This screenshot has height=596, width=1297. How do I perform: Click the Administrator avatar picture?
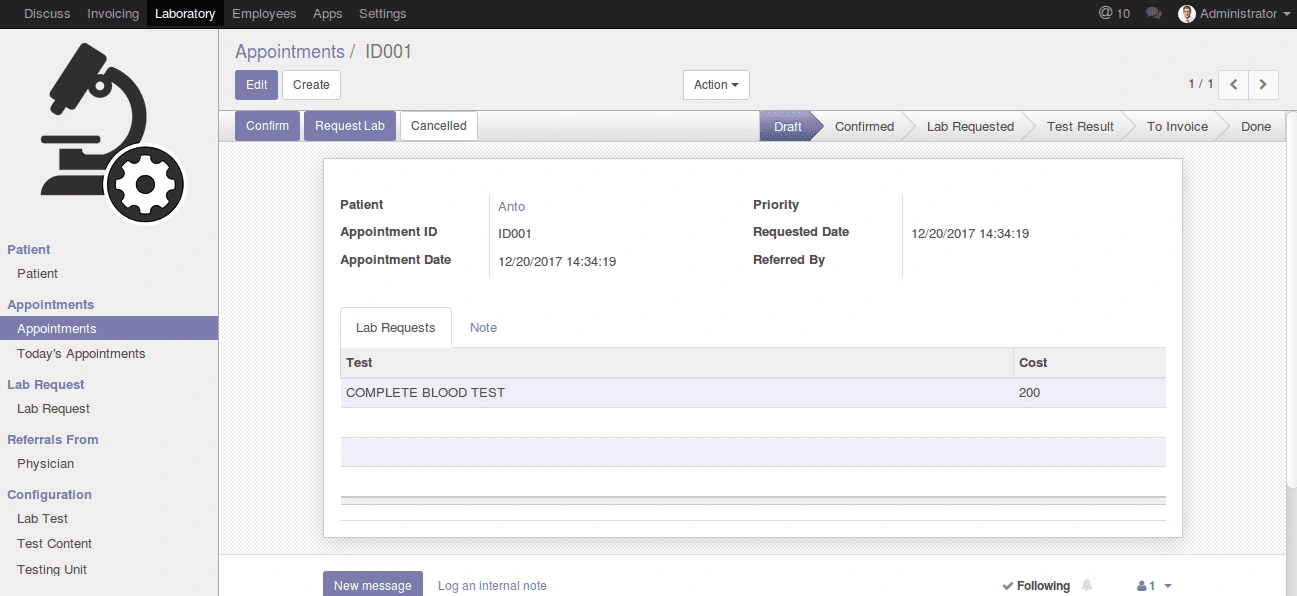point(1187,13)
